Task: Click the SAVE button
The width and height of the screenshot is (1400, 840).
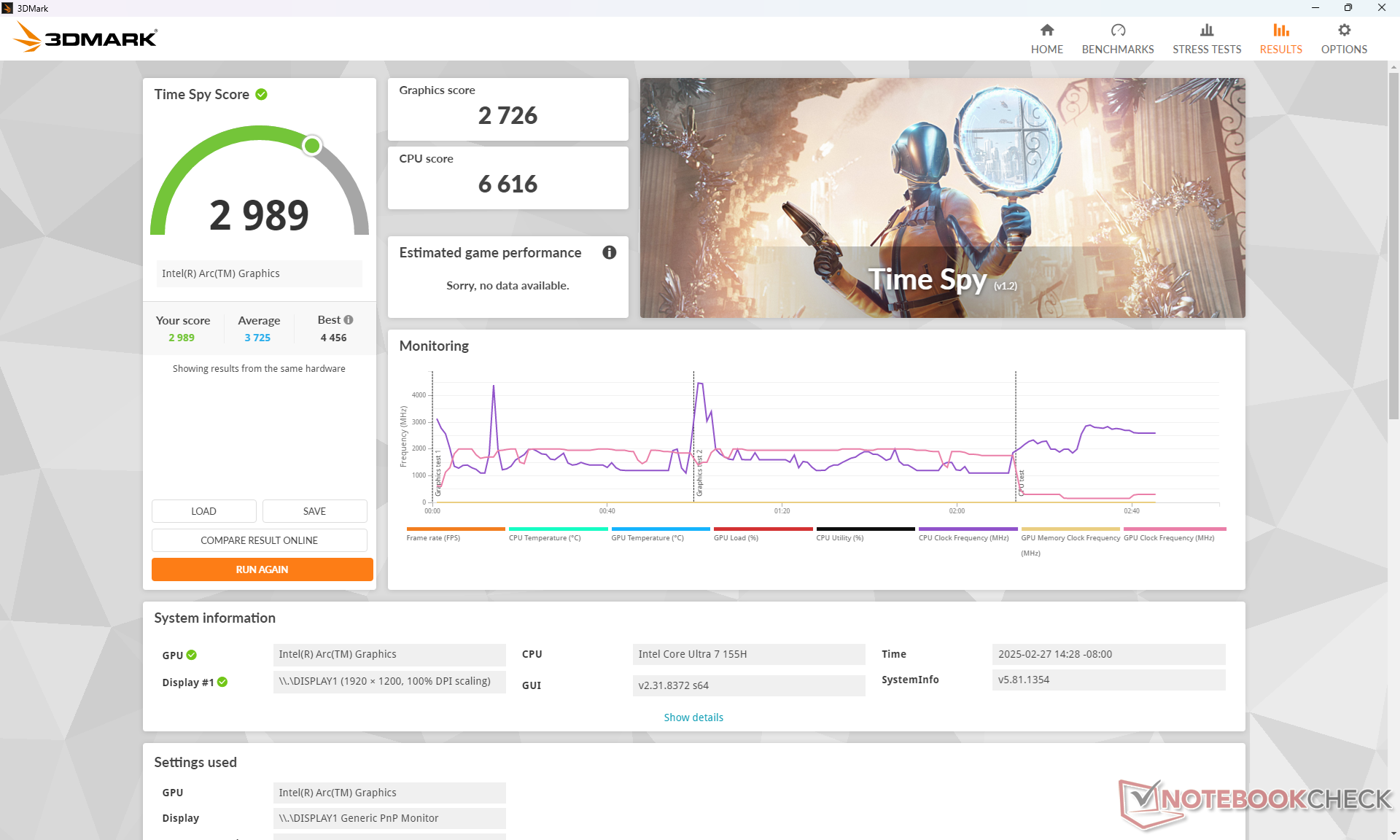Action: tap(314, 511)
